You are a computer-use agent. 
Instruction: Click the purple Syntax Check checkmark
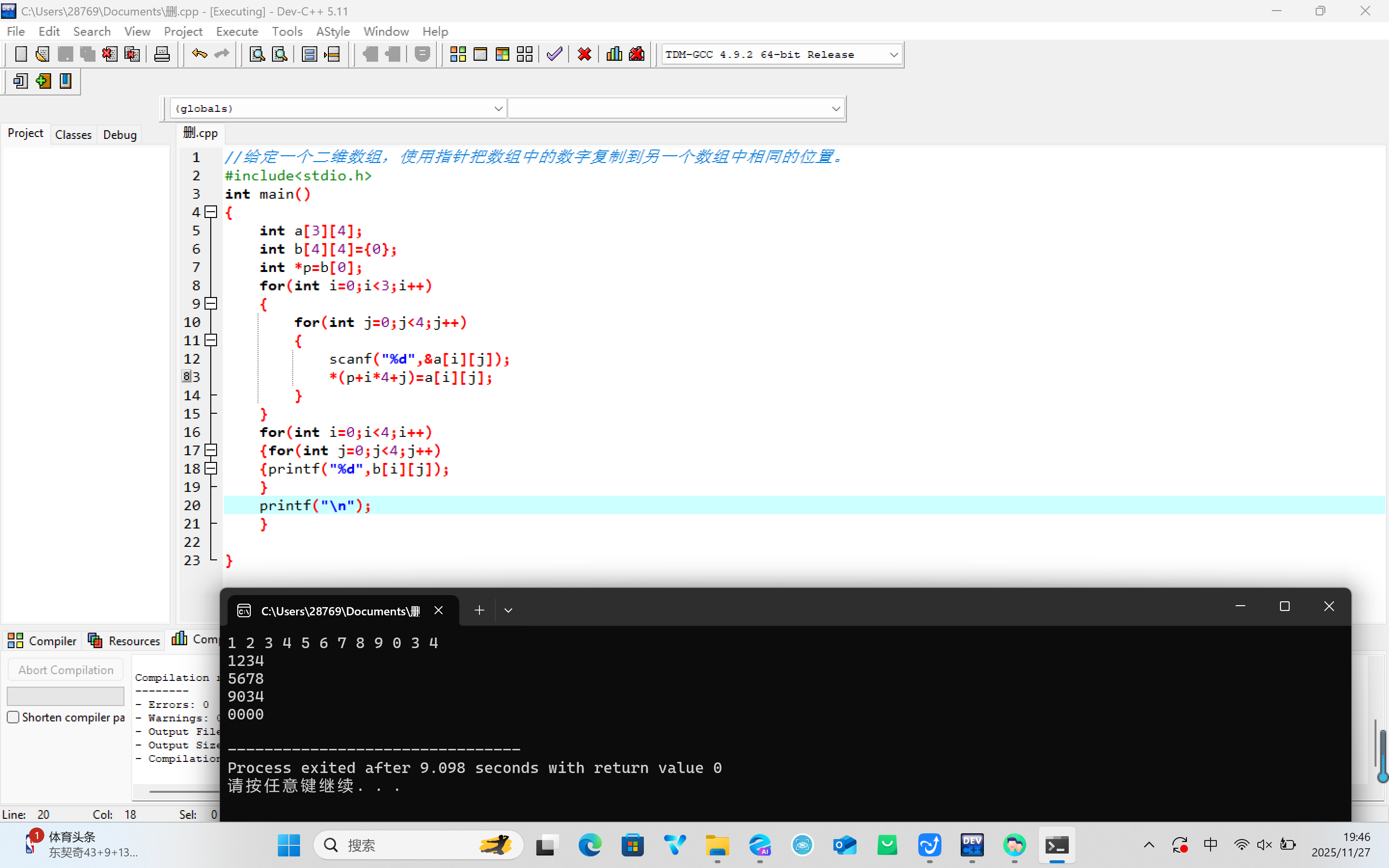[554, 54]
